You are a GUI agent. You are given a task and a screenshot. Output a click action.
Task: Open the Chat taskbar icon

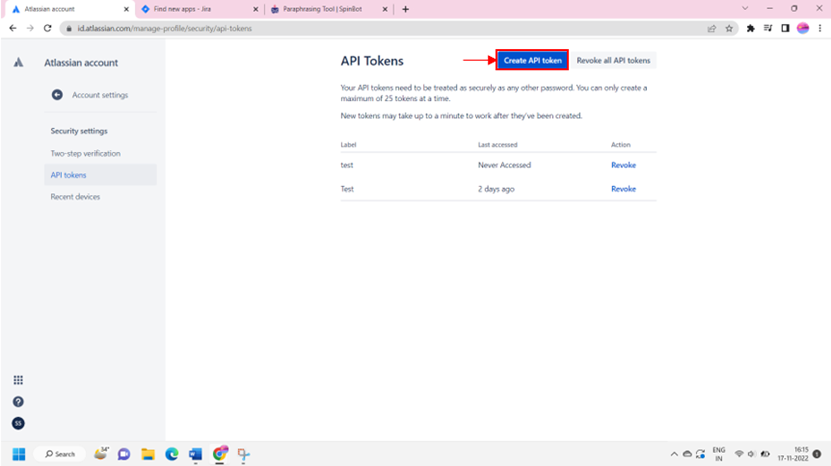pos(124,454)
